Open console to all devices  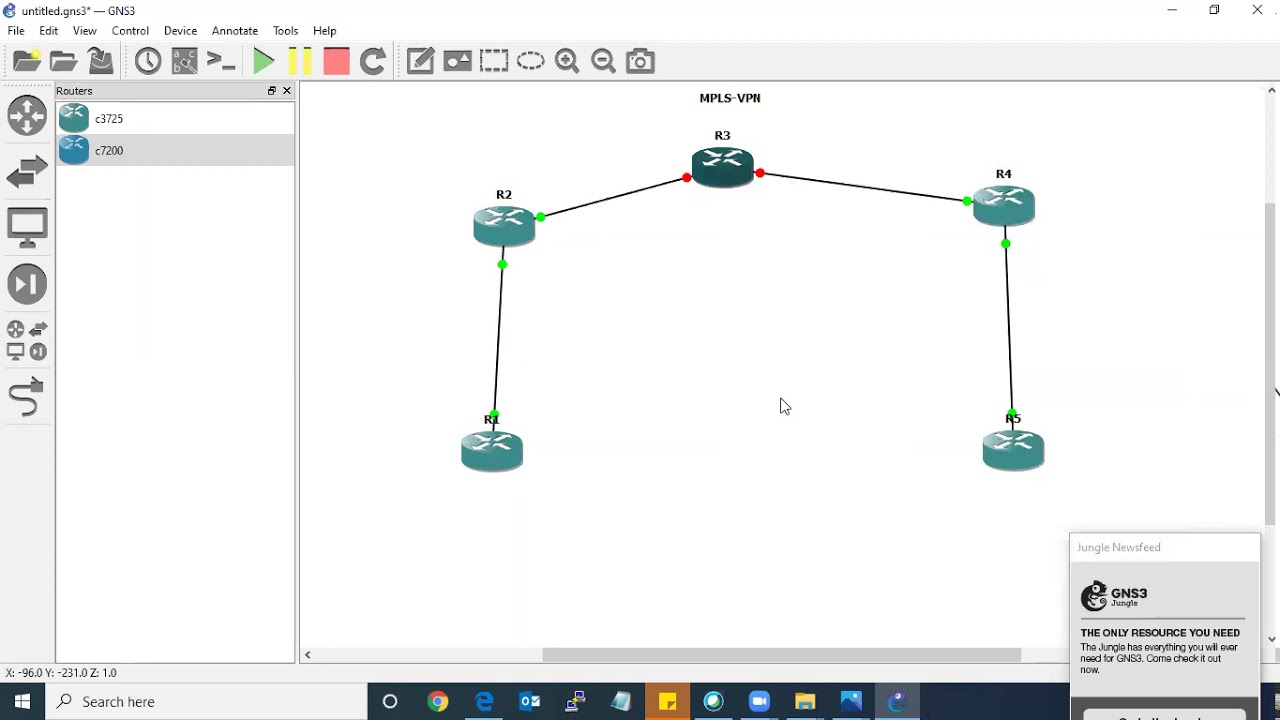coord(222,62)
